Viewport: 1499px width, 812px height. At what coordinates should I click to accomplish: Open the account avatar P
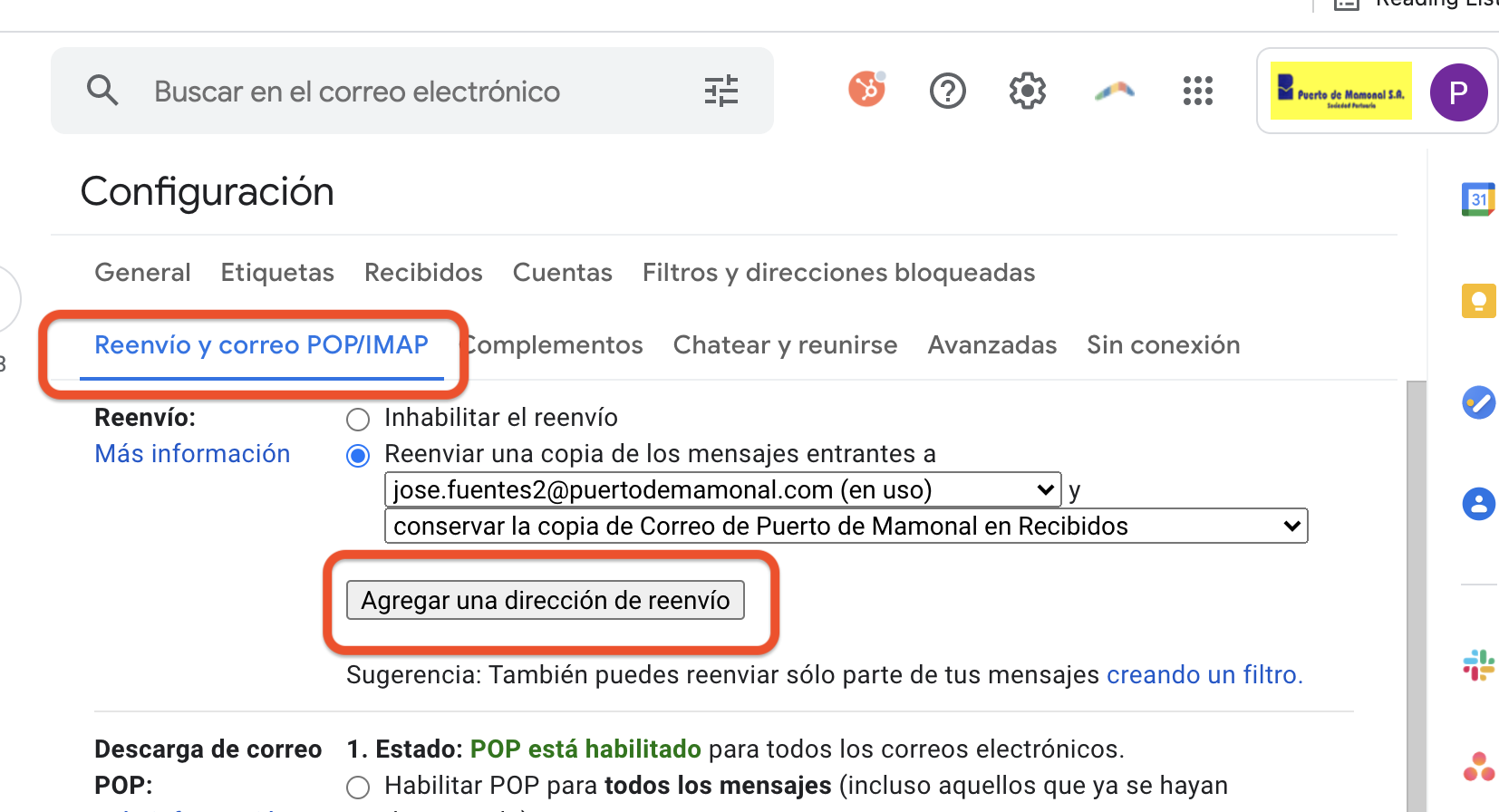pyautogui.click(x=1458, y=92)
